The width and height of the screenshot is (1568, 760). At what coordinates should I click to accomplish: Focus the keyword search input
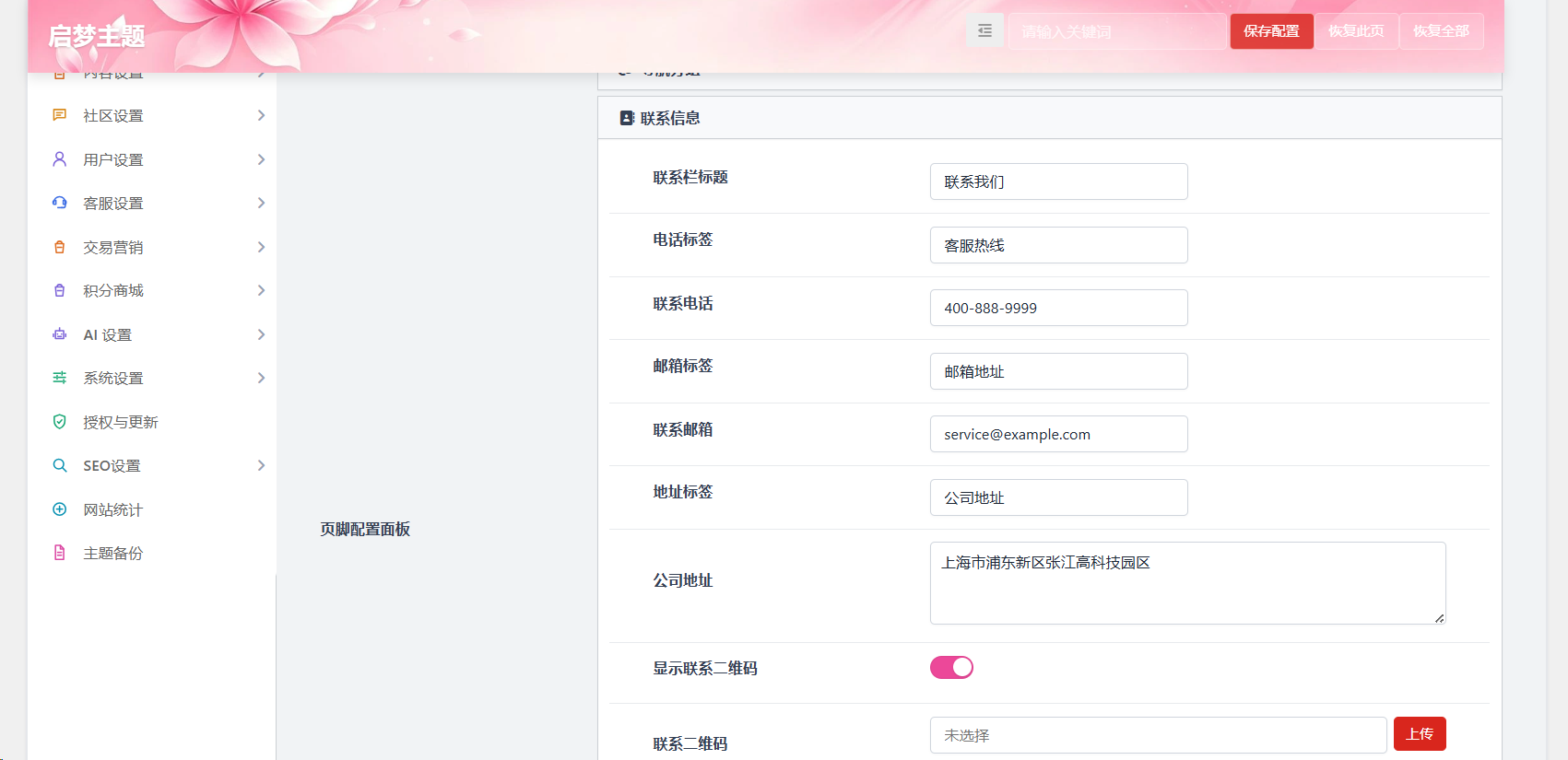click(x=1117, y=31)
